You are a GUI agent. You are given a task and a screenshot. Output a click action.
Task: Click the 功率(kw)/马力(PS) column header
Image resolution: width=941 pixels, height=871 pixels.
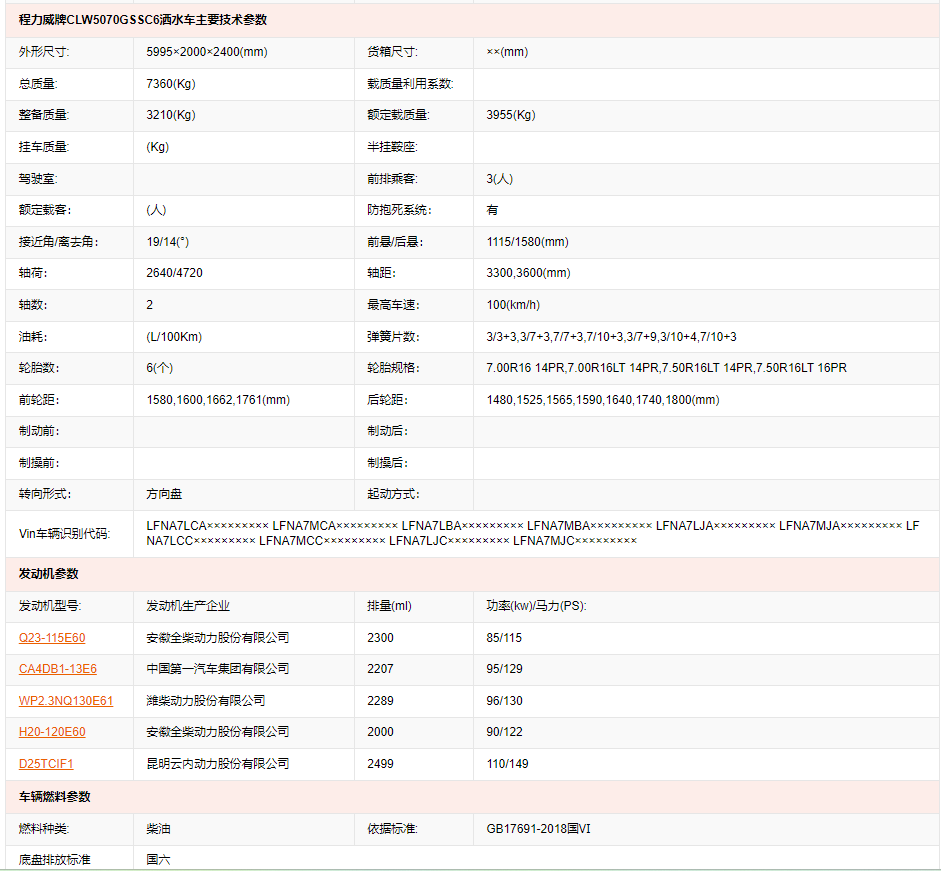coord(536,606)
